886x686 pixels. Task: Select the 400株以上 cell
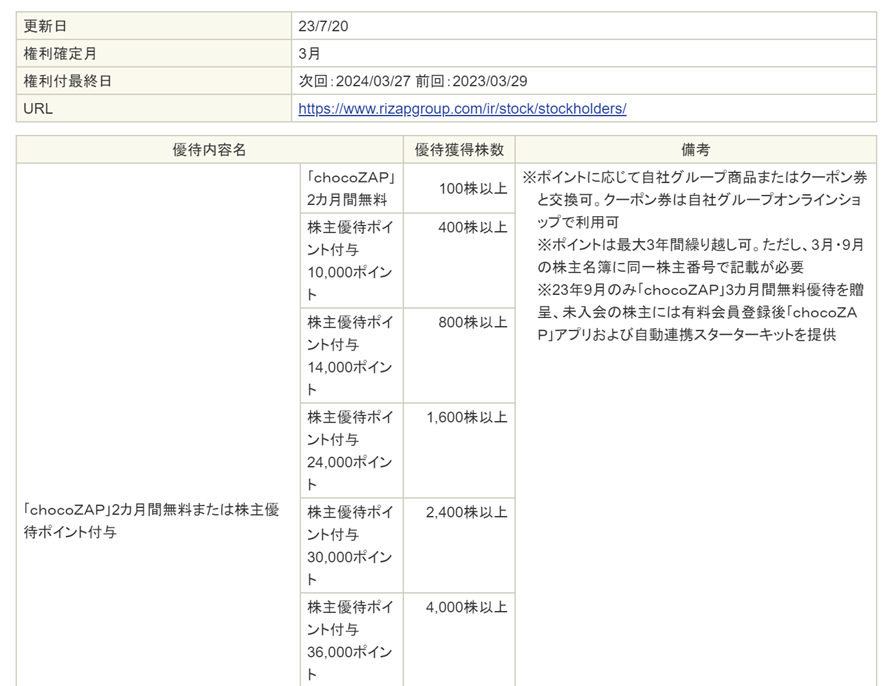[459, 260]
